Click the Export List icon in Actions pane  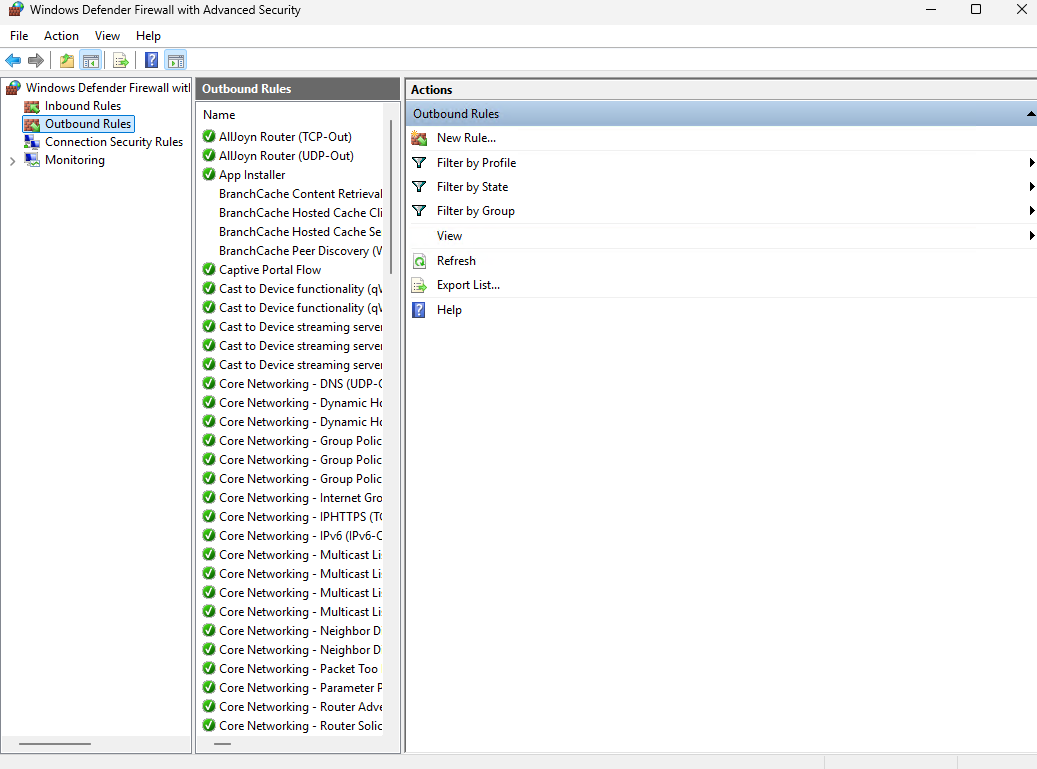(x=419, y=285)
